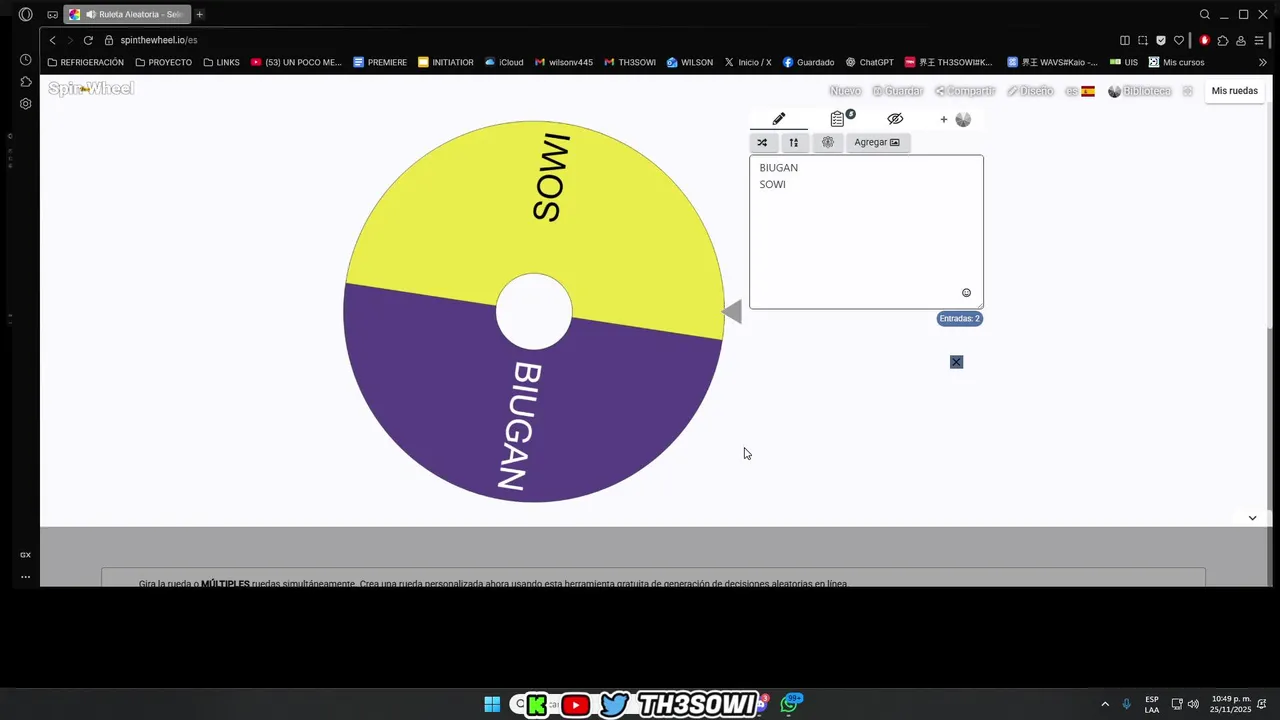Screen dimensions: 1280x720
Task: Click inside the entries text area
Action: click(x=866, y=232)
